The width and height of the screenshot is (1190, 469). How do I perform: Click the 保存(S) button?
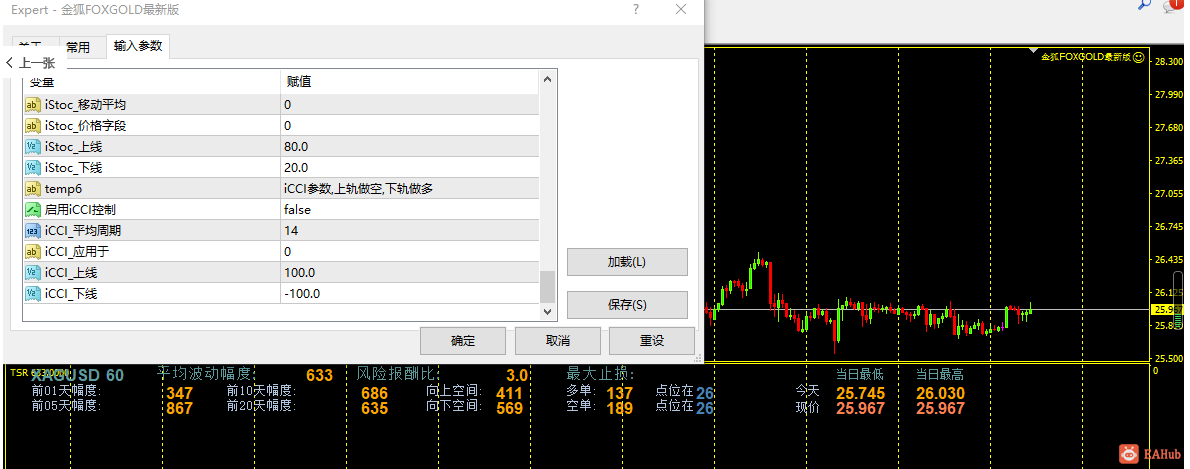627,305
